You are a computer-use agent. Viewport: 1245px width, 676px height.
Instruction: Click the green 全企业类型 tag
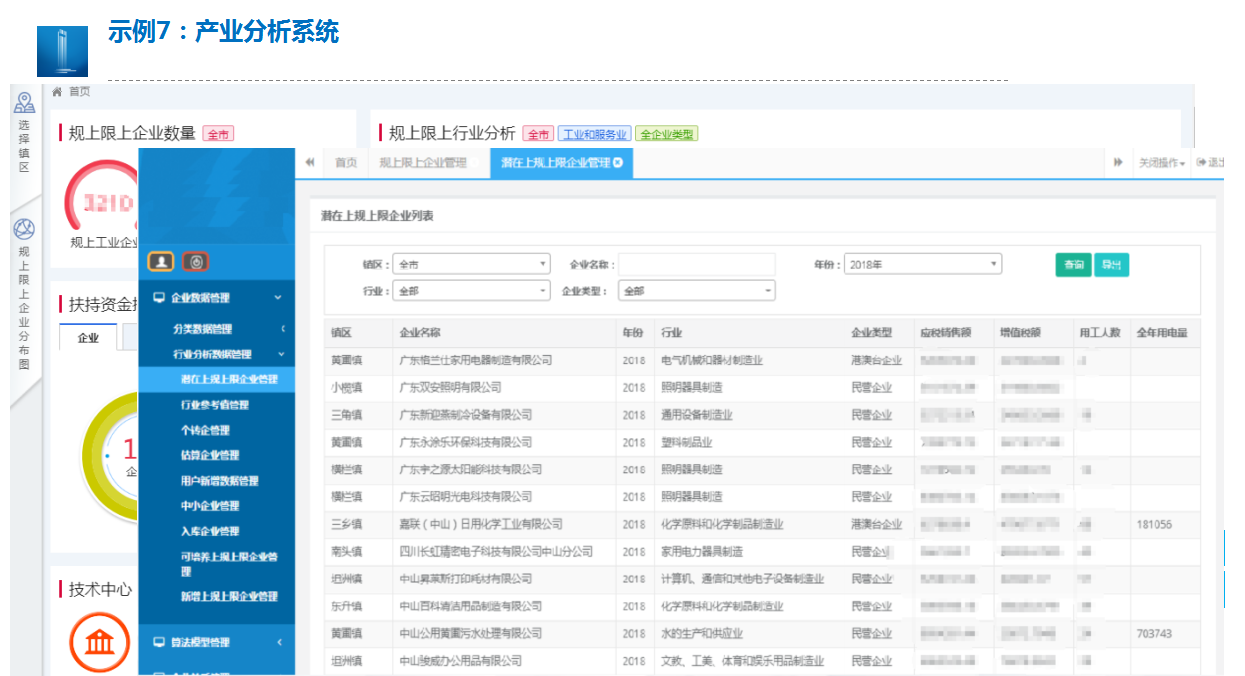(x=667, y=134)
